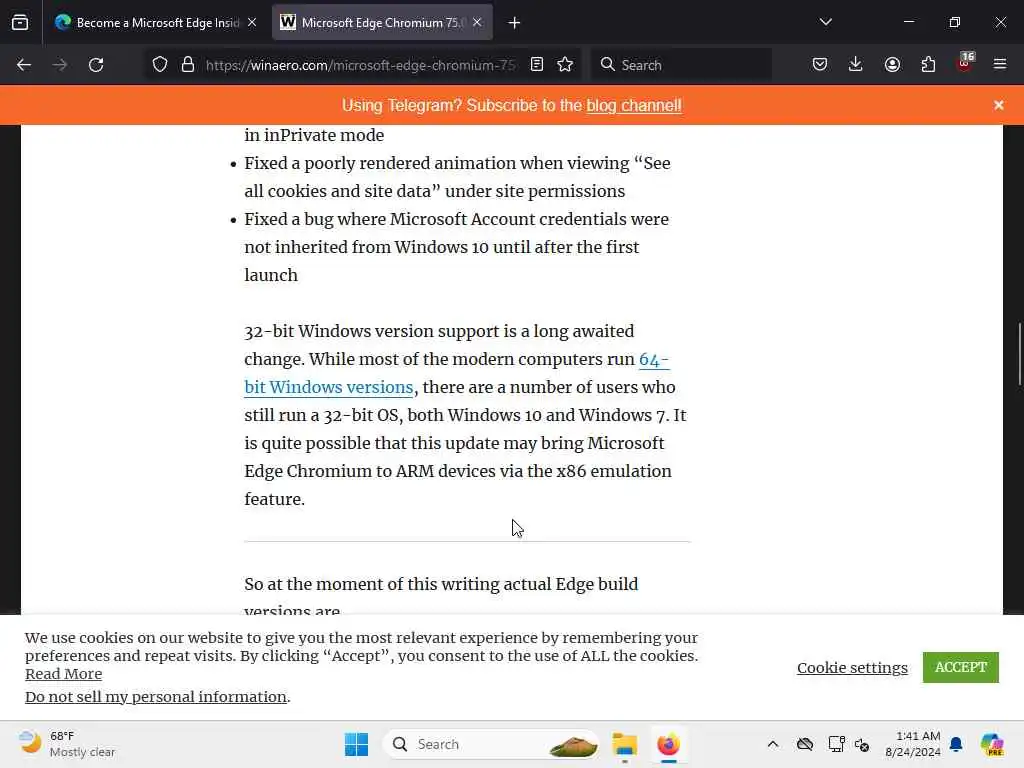Open uBlock extension icon with badge 16
The width and height of the screenshot is (1024, 768).
click(965, 63)
